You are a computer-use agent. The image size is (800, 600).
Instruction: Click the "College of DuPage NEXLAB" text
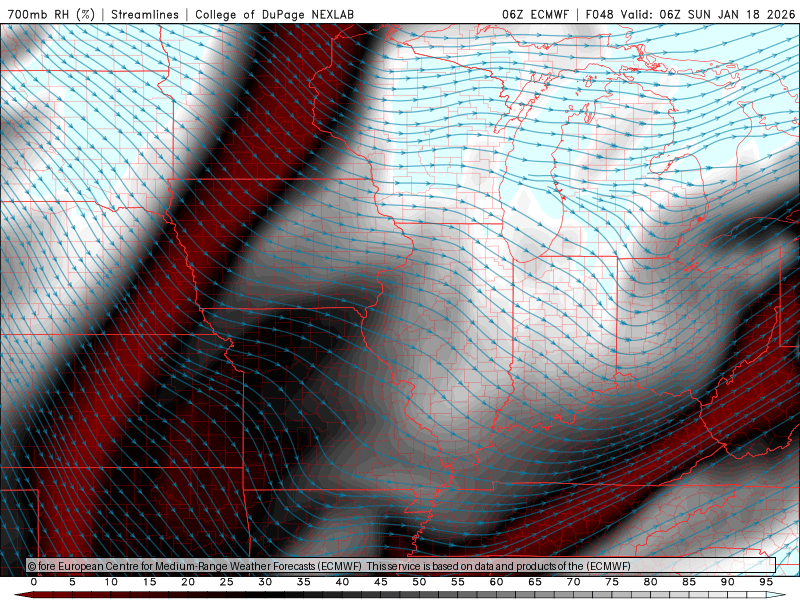(x=274, y=14)
